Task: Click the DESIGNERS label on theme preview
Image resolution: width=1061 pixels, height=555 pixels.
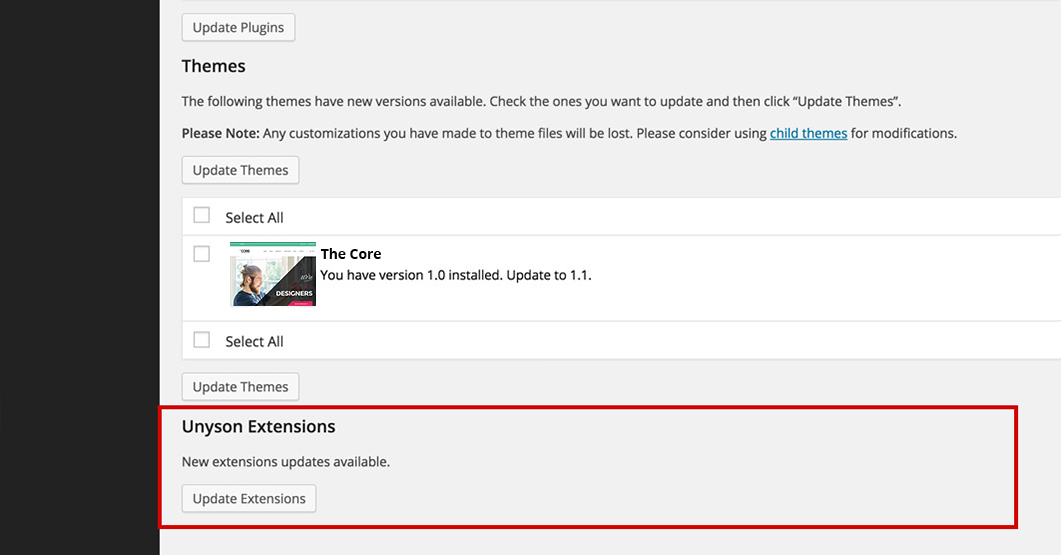Action: click(x=294, y=293)
